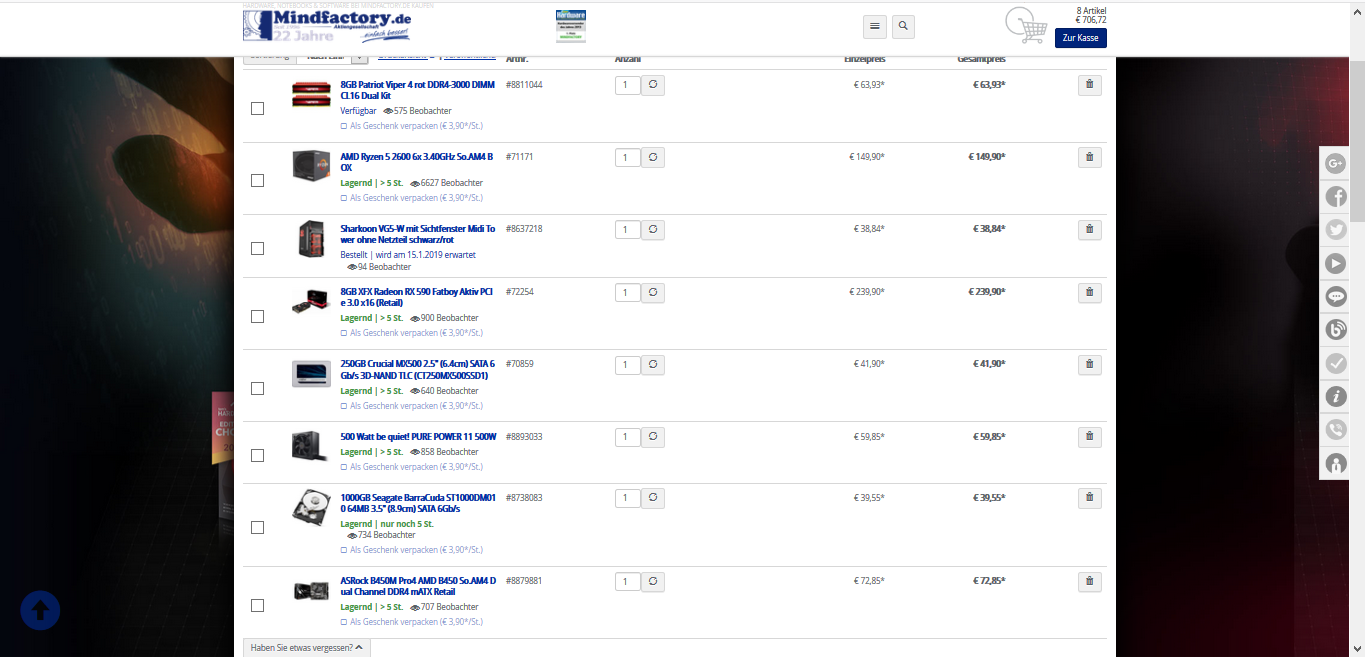1365x657 pixels.
Task: Open the person icon in side bar
Action: (1336, 464)
